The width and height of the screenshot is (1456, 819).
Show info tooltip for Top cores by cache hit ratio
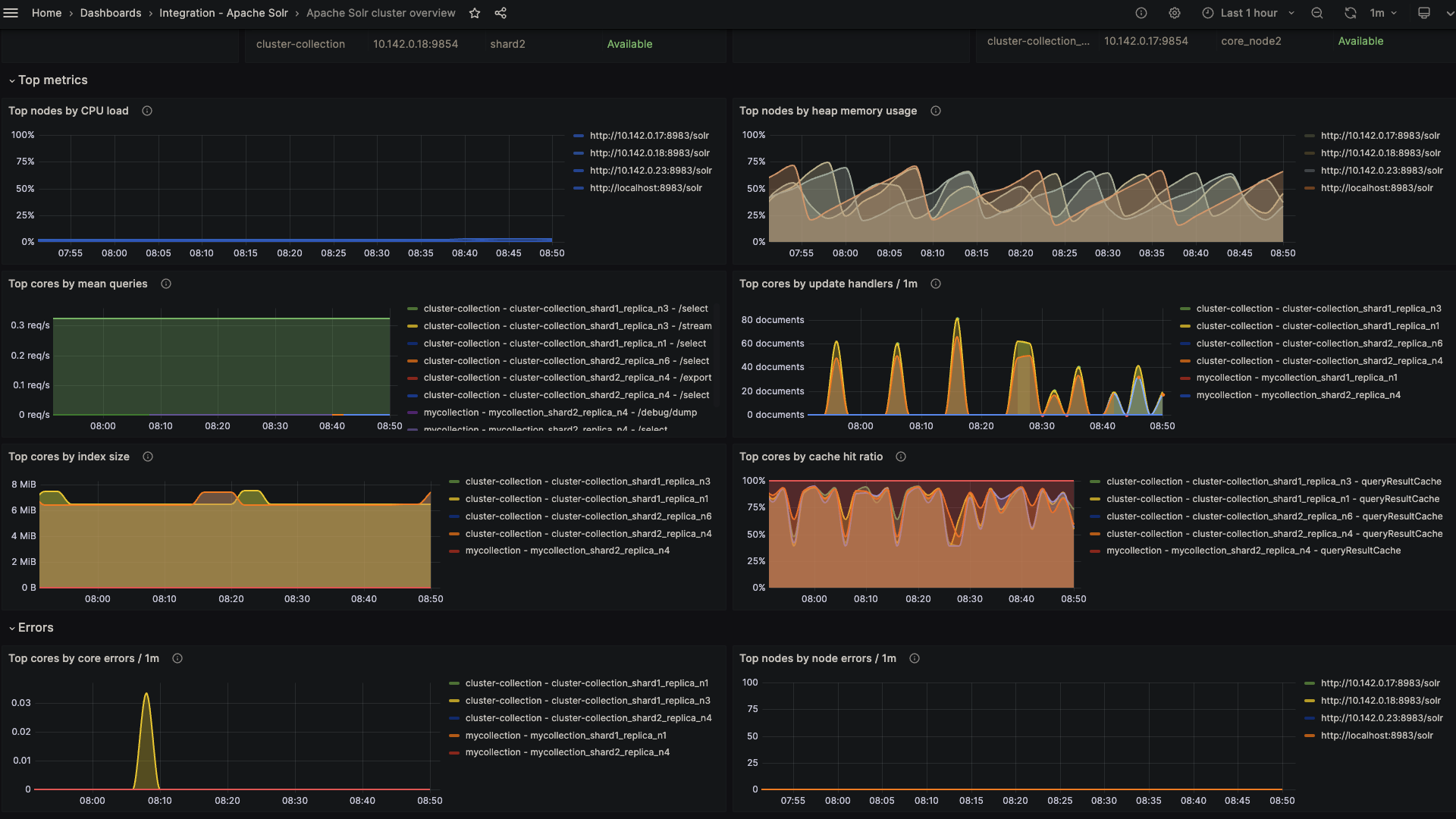(x=901, y=457)
